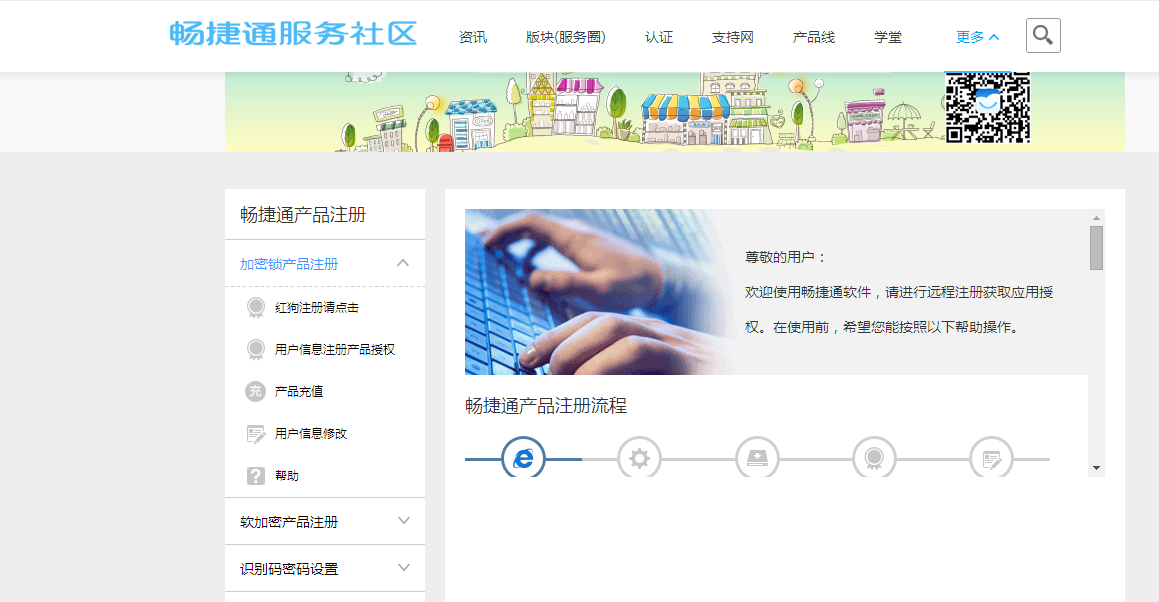Select the 加密锁产品注册 sidebar heading
The image size is (1159, 602).
[289, 264]
